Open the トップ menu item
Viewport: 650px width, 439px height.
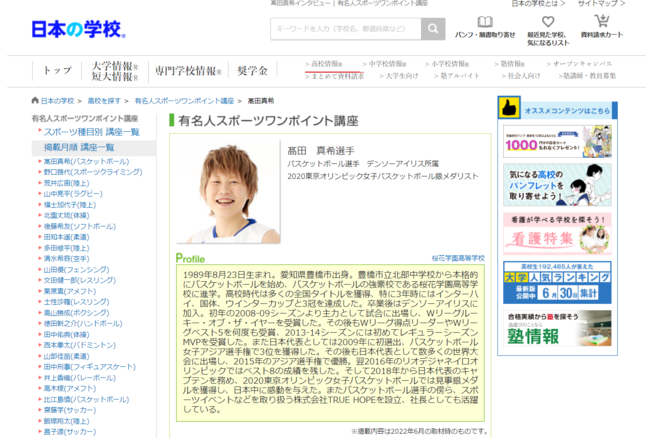pos(57,70)
